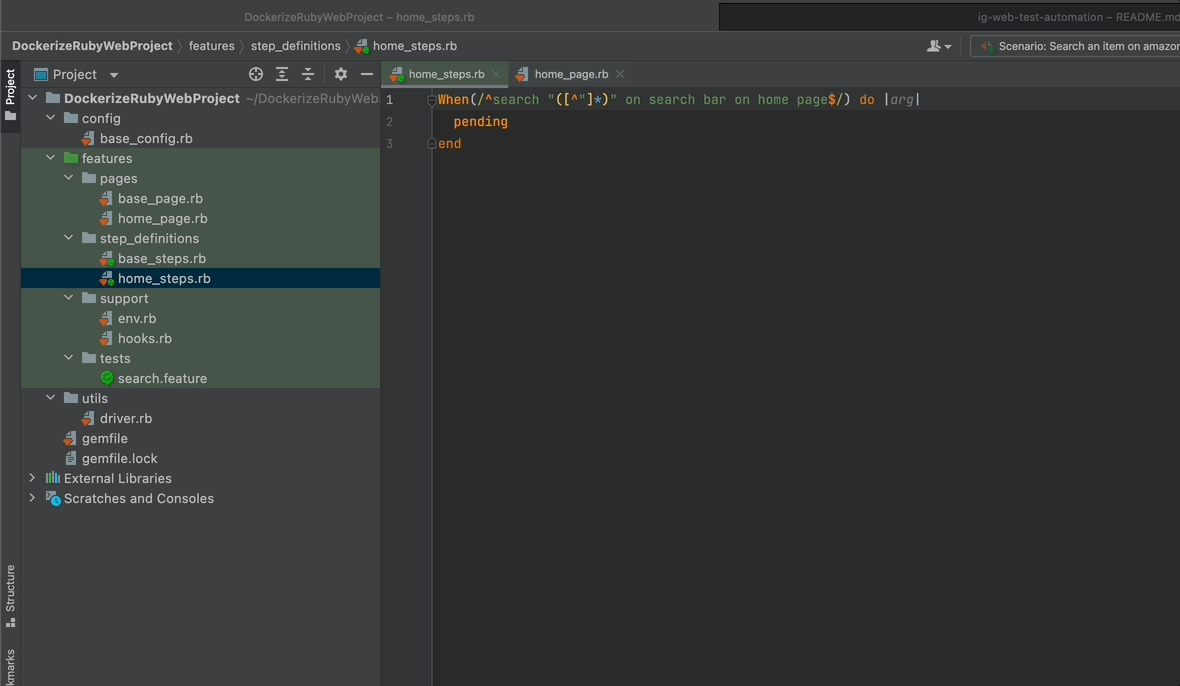Click the Collapse All icon in Project panel
The image size is (1180, 686).
pyautogui.click(x=308, y=74)
